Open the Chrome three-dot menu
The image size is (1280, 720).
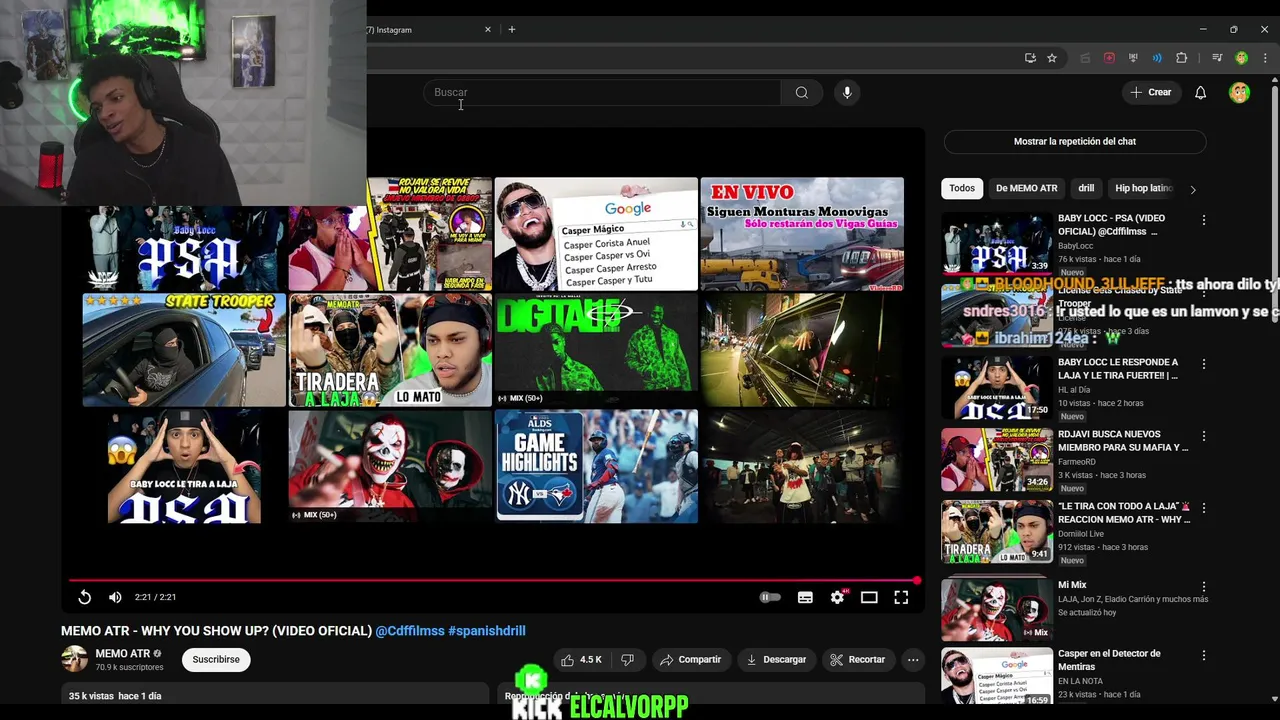pos(1264,58)
